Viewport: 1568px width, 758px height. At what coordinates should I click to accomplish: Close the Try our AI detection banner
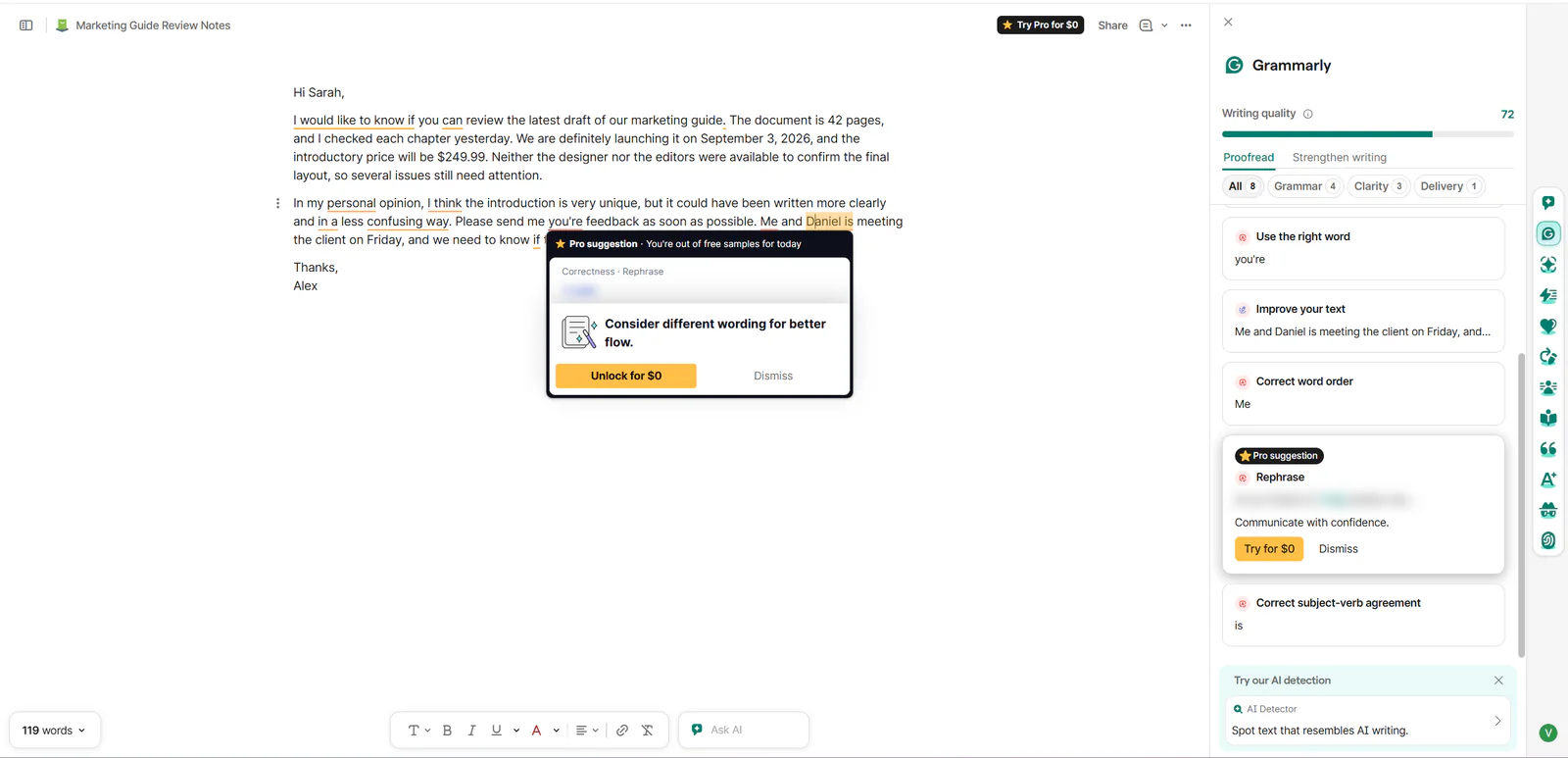point(1498,681)
